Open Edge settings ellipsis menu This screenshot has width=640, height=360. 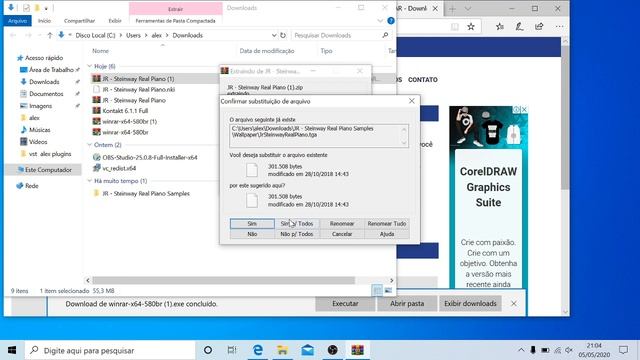point(559,27)
